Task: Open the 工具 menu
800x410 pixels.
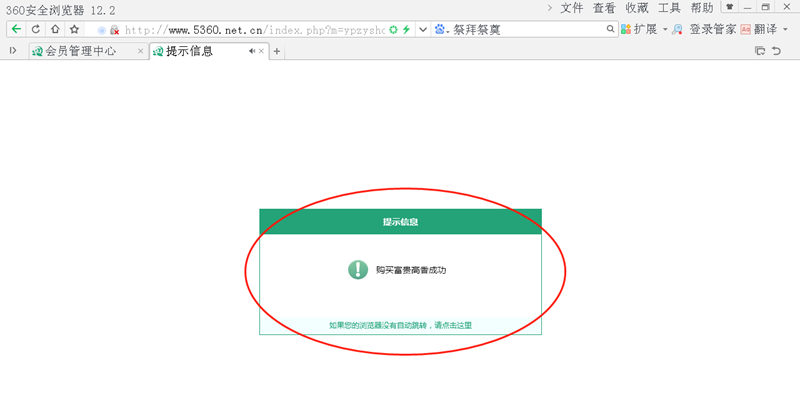Action: click(669, 8)
